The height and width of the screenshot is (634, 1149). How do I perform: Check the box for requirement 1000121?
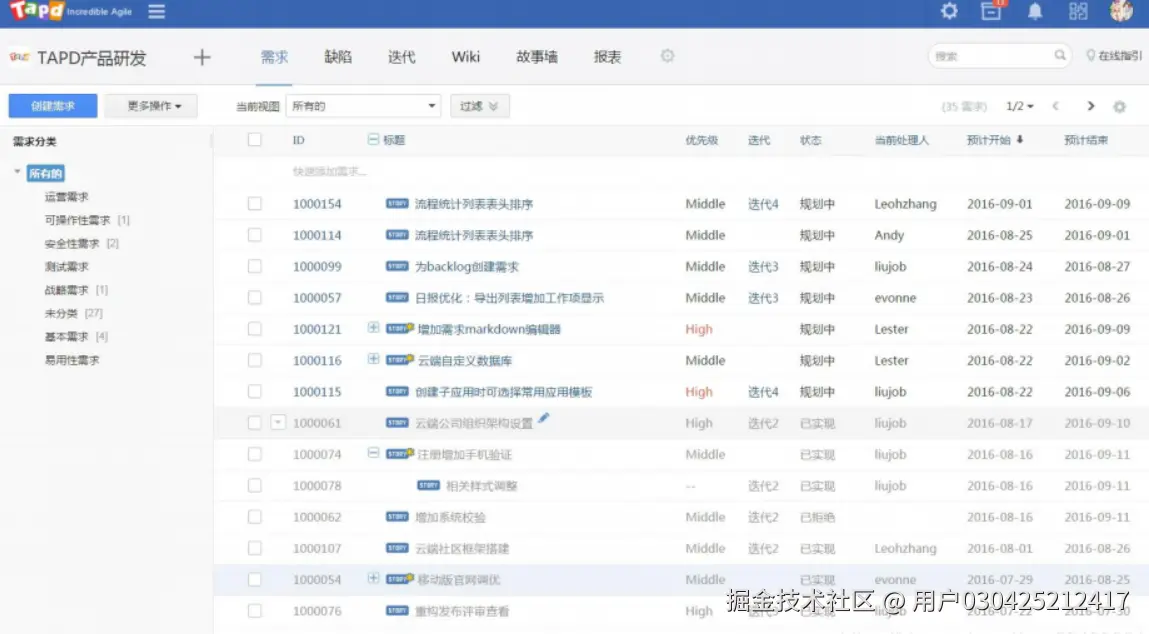[x=254, y=328]
